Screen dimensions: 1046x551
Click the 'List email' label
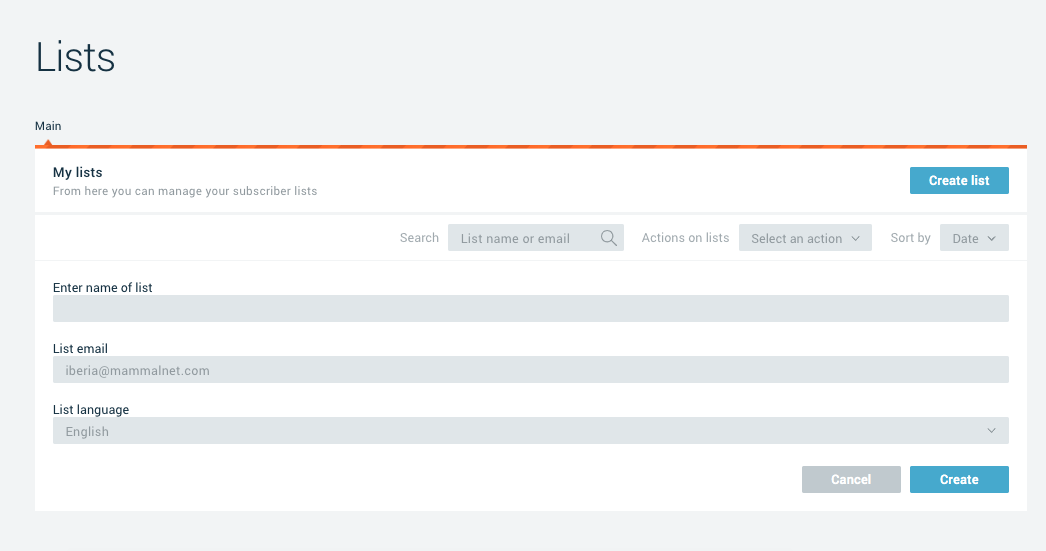(x=80, y=349)
